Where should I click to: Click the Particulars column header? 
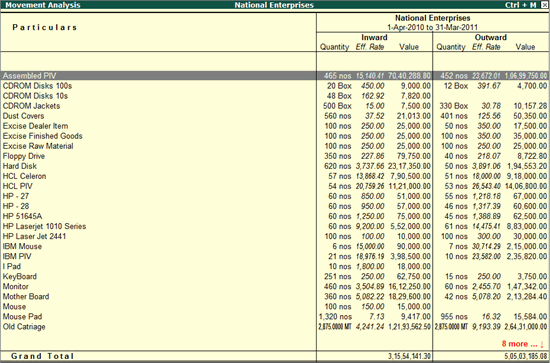click(45, 27)
